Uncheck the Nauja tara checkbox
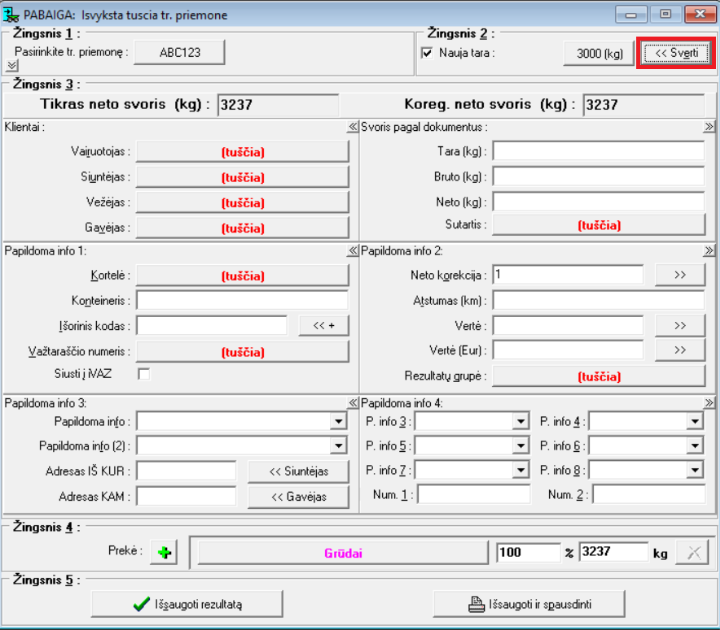 click(x=428, y=53)
